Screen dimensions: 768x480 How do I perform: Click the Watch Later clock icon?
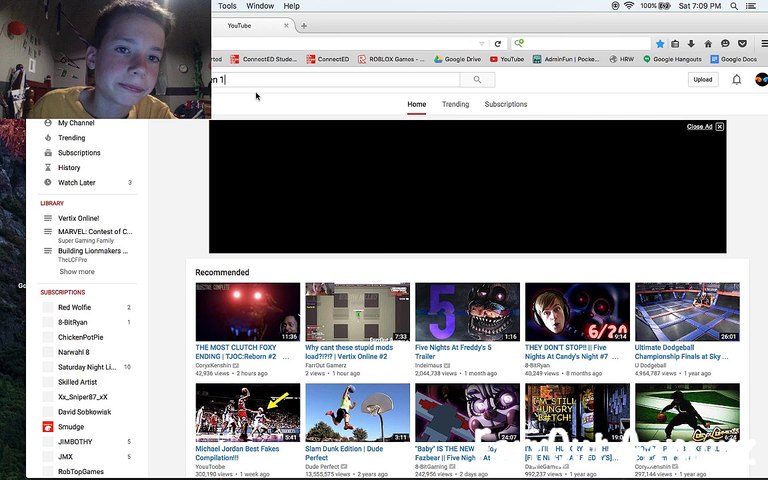[48, 182]
